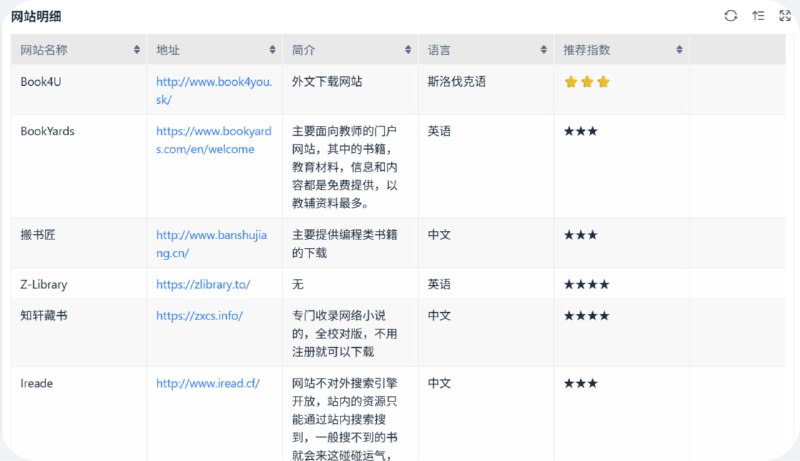800x461 pixels.
Task: Open the iread.cf link
Action: click(208, 383)
